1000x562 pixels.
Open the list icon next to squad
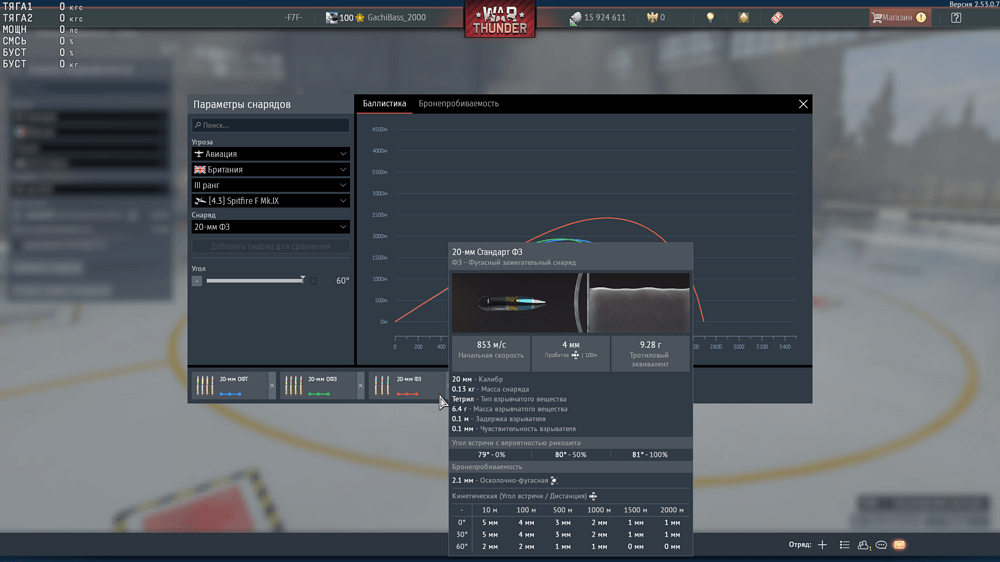point(845,545)
